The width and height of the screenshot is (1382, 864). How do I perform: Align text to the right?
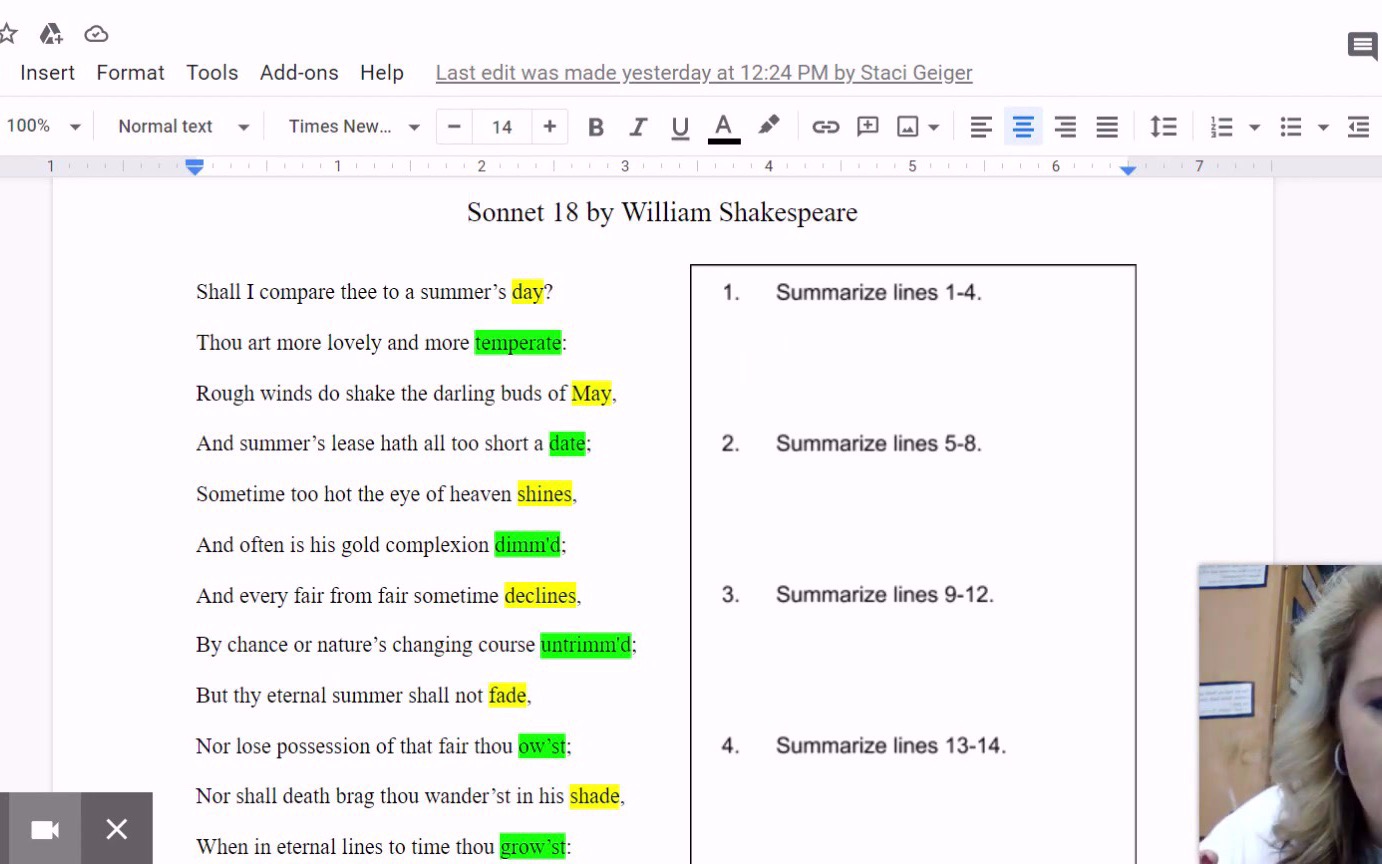point(1065,127)
